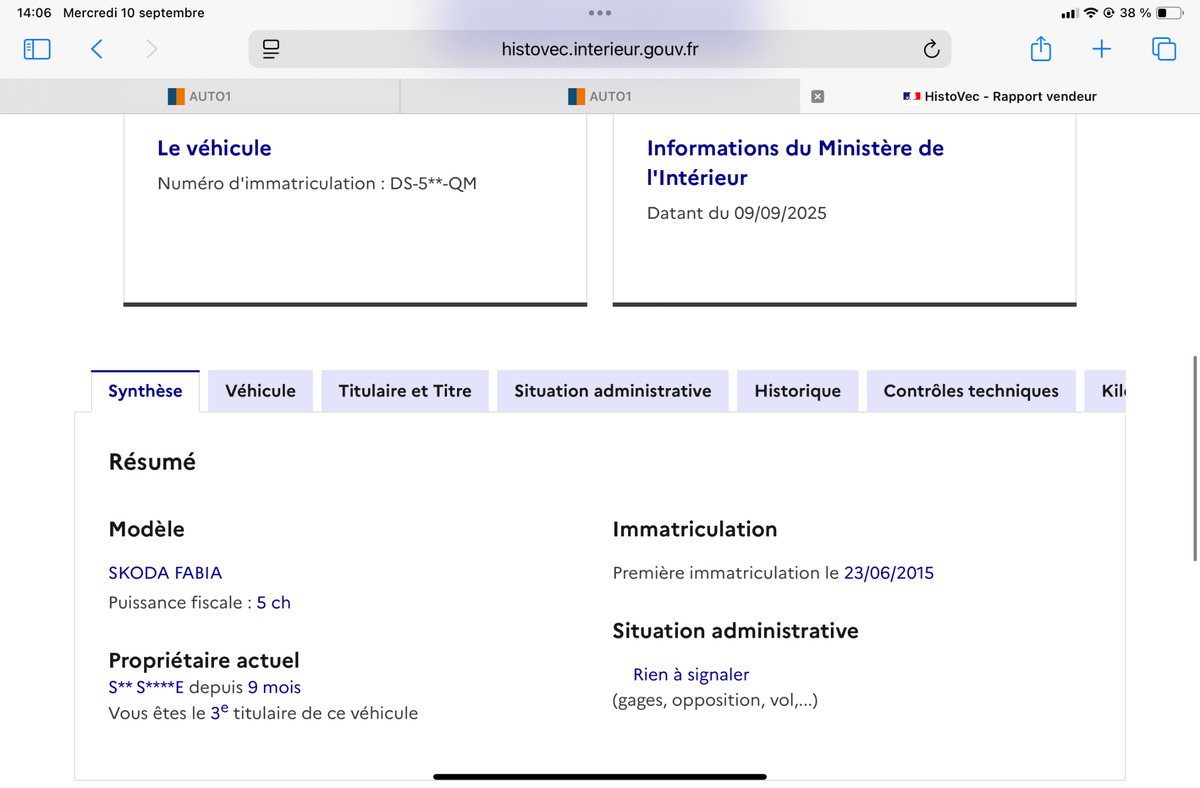Close the HistoVec tab with X

coord(817,97)
